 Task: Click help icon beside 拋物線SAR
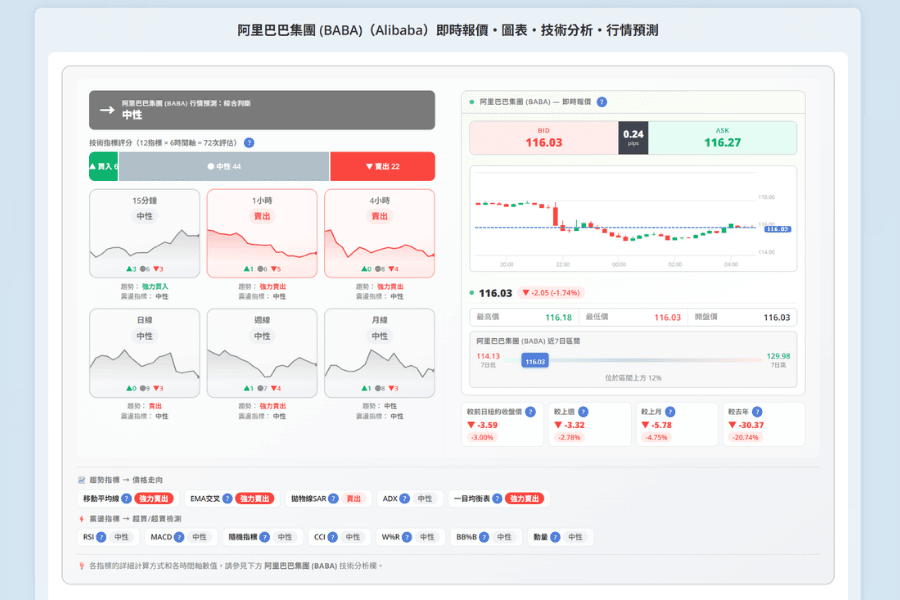click(333, 498)
